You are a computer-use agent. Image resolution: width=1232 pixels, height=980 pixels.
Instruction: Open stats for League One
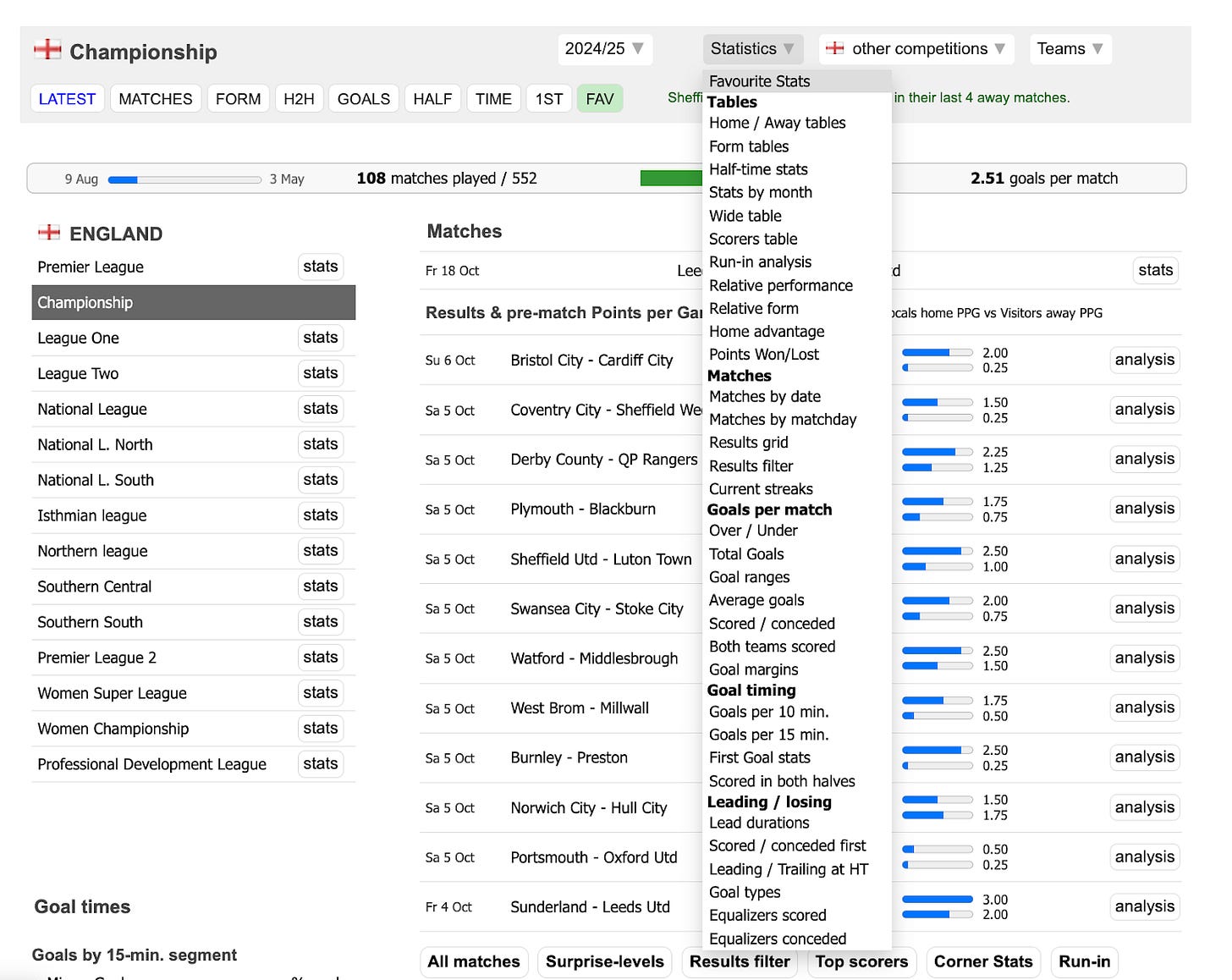(x=321, y=338)
